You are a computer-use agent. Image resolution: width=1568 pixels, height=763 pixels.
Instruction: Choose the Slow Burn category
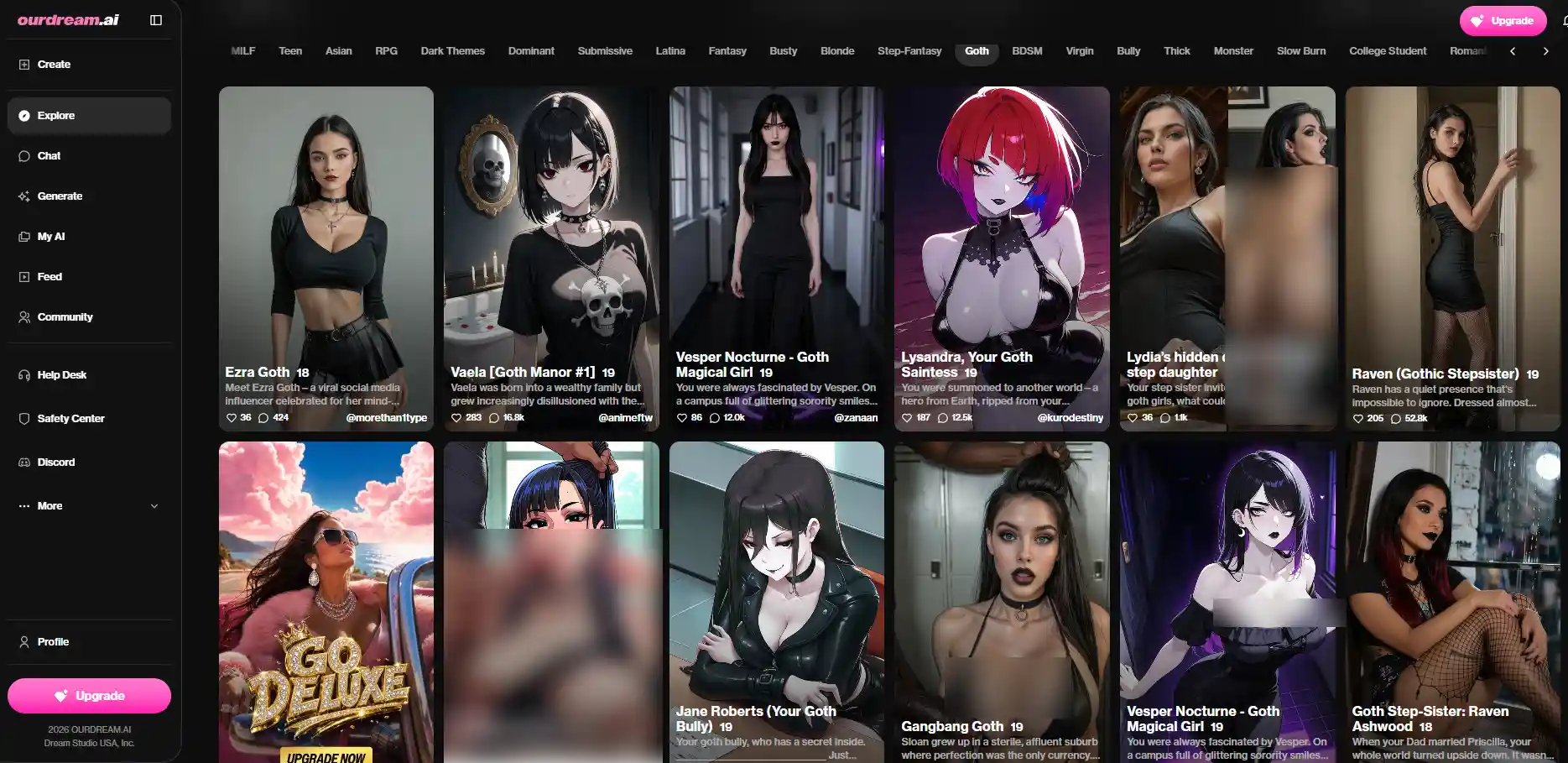pos(1300,51)
